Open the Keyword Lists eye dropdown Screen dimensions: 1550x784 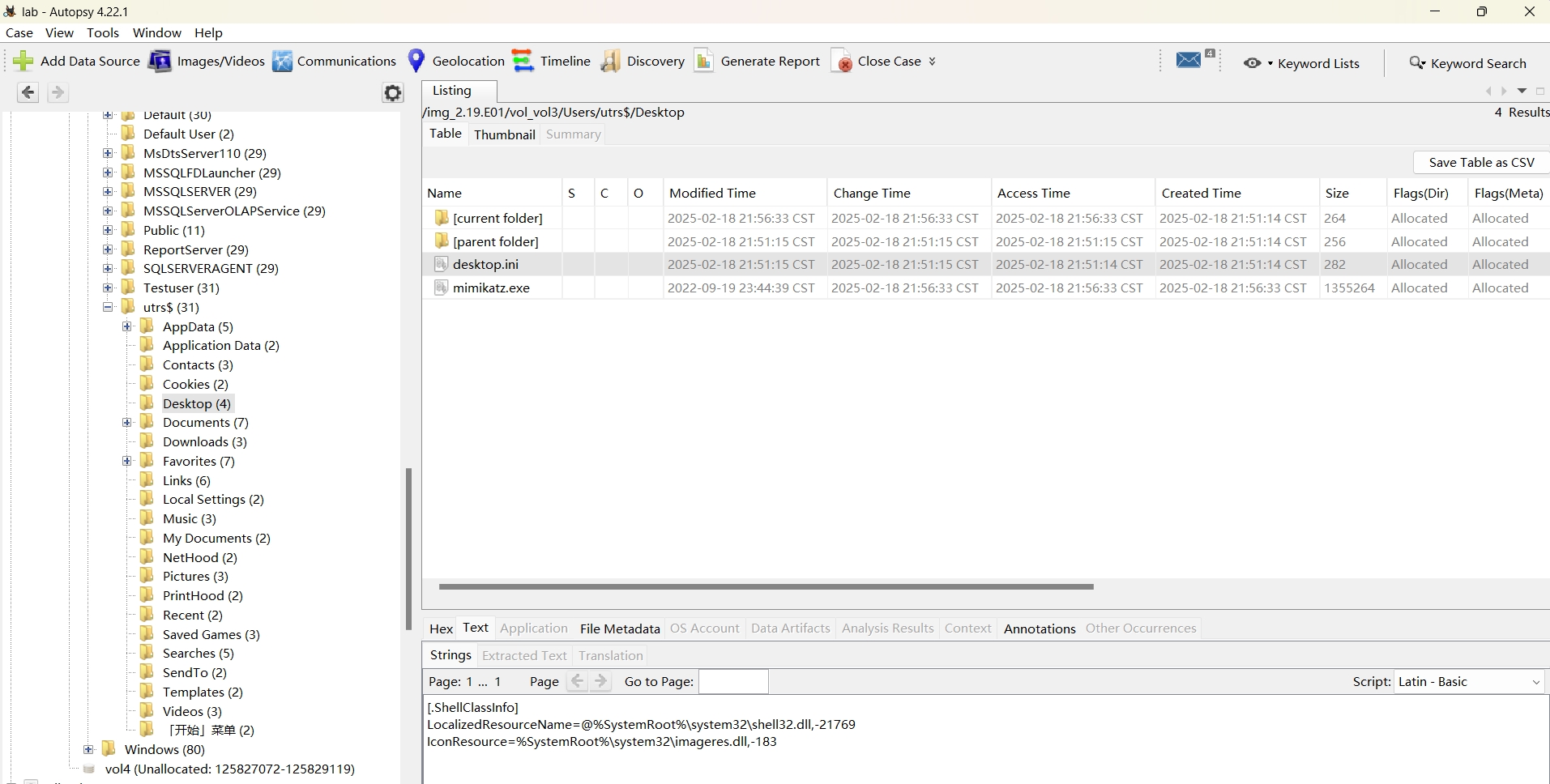tap(1258, 63)
